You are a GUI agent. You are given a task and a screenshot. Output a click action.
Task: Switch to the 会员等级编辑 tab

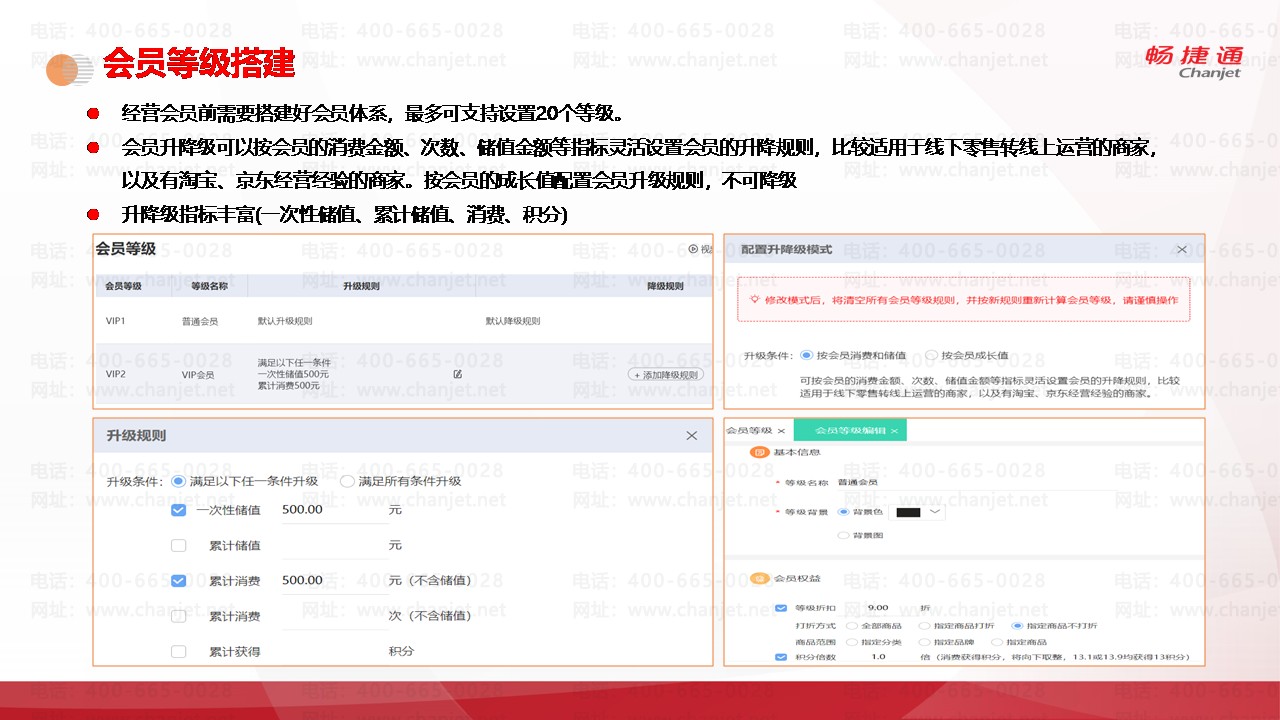click(850, 431)
